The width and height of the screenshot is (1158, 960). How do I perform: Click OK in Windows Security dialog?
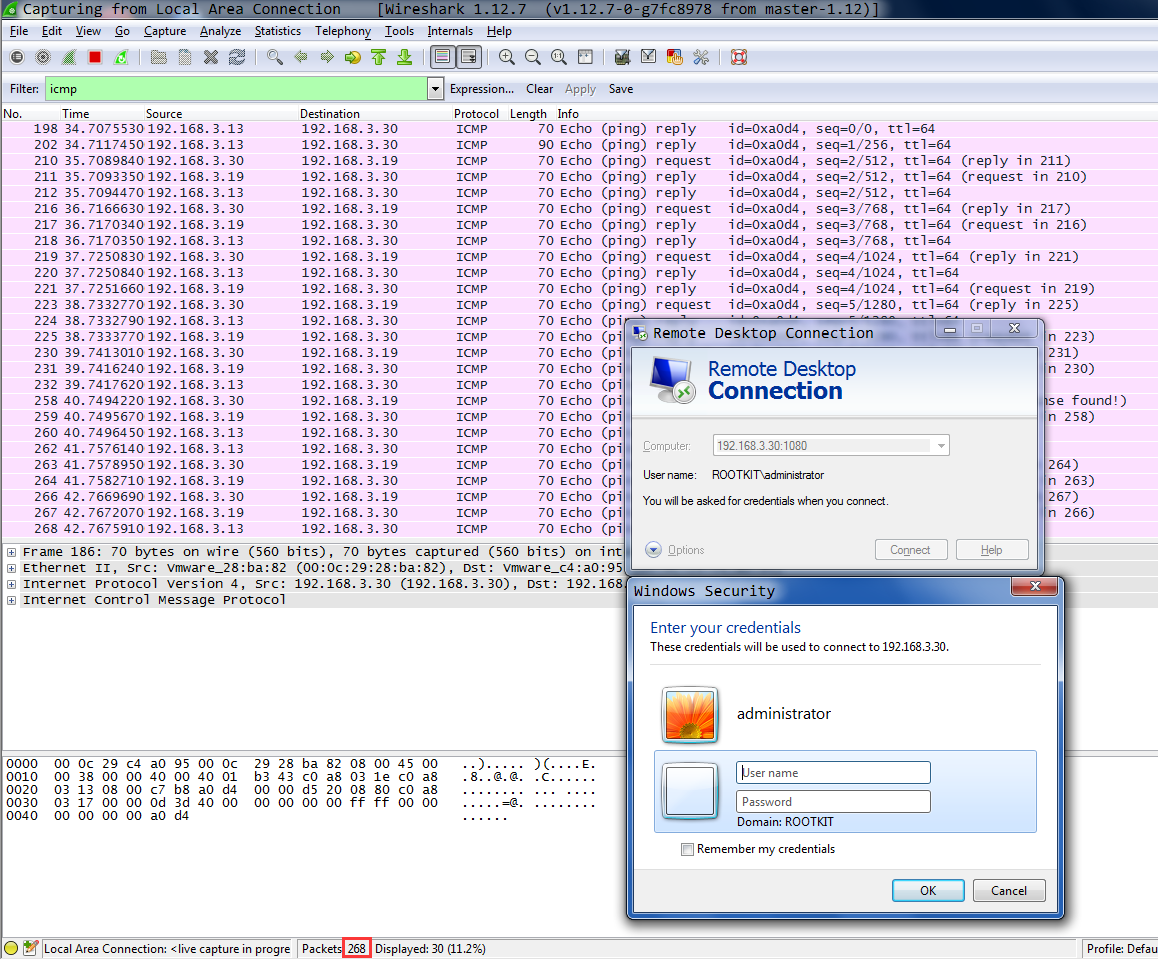click(x=928, y=891)
